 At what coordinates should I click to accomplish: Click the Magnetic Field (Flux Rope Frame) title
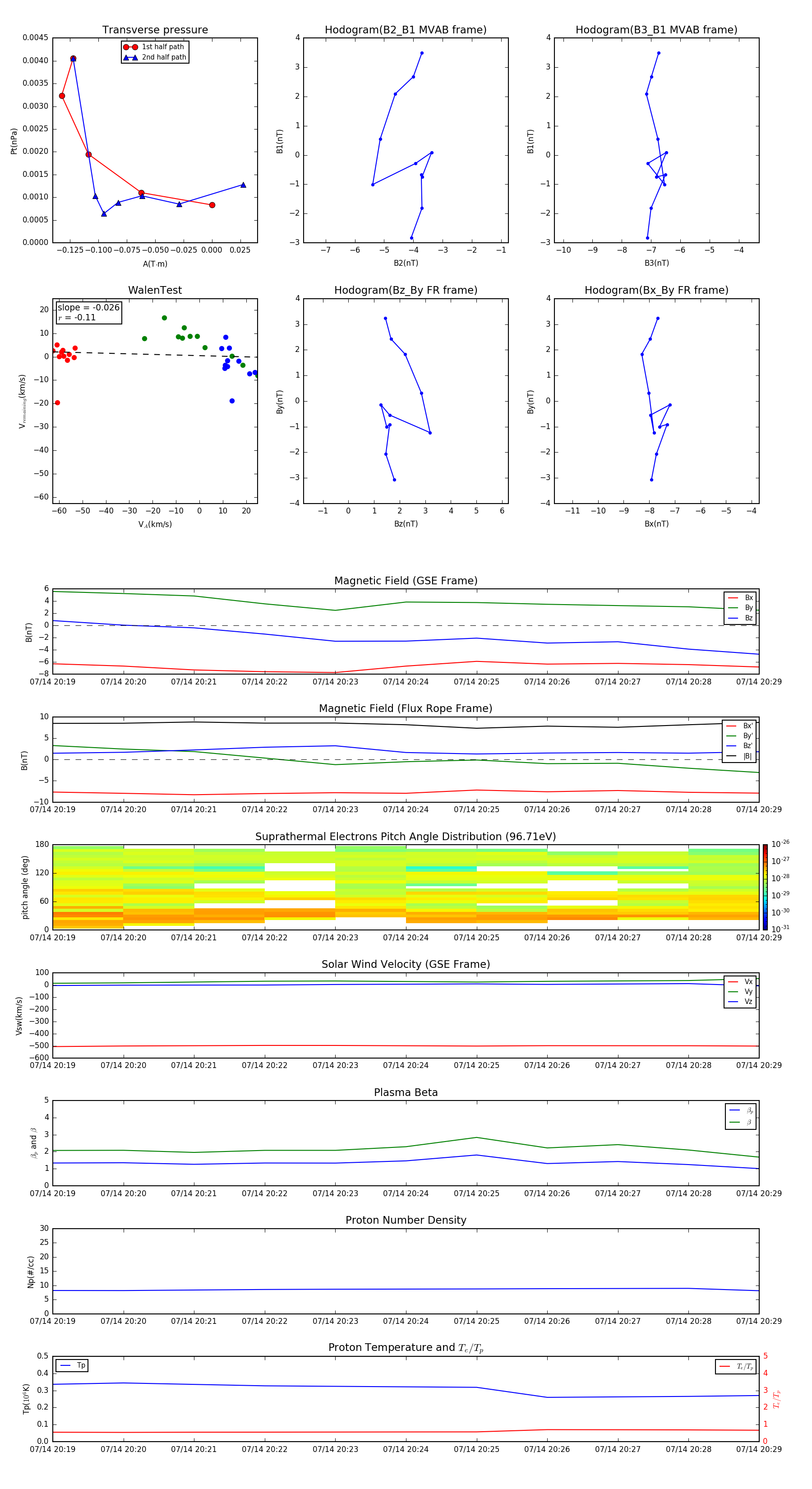[x=406, y=709]
